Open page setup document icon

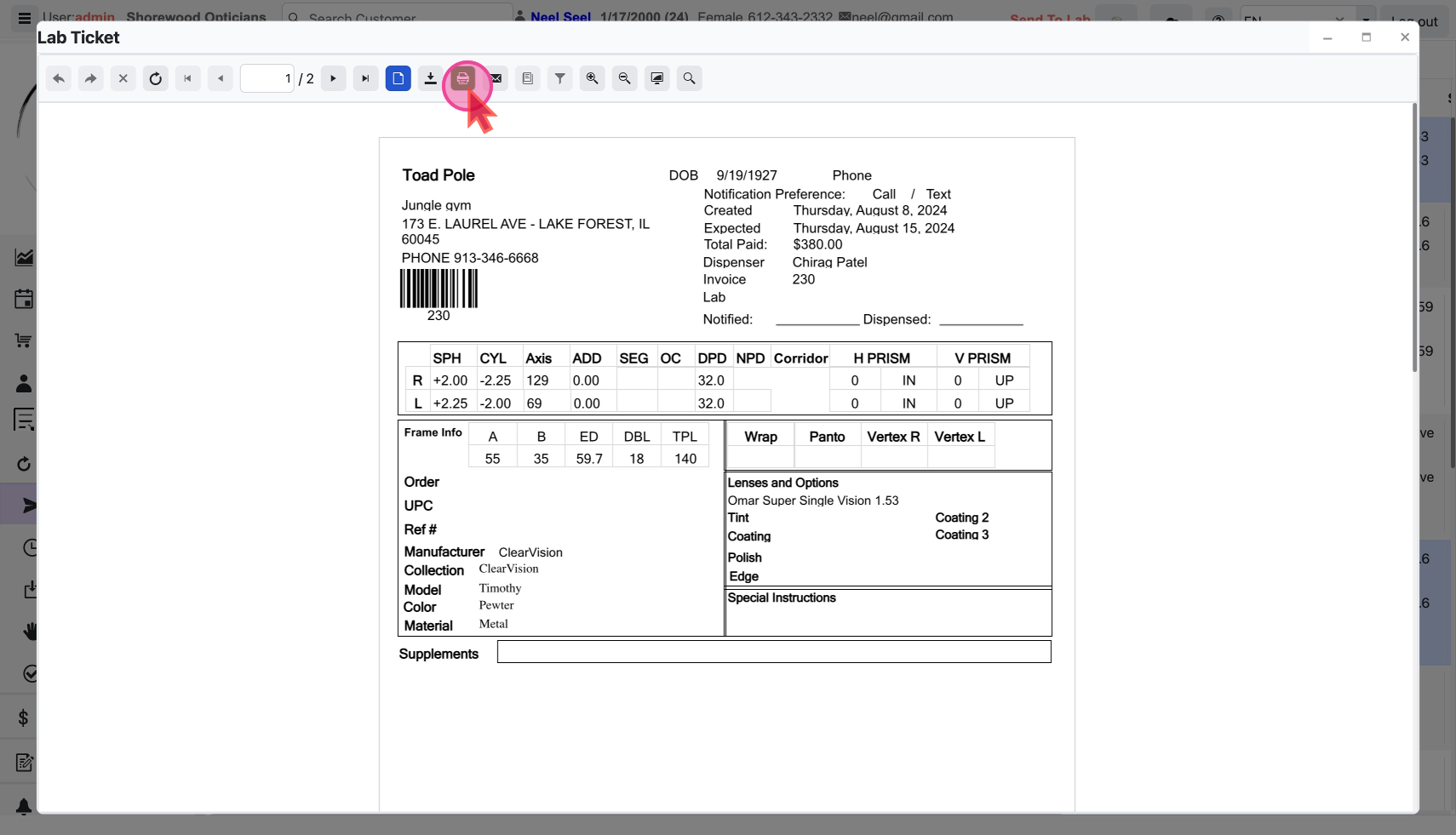pyautogui.click(x=528, y=78)
